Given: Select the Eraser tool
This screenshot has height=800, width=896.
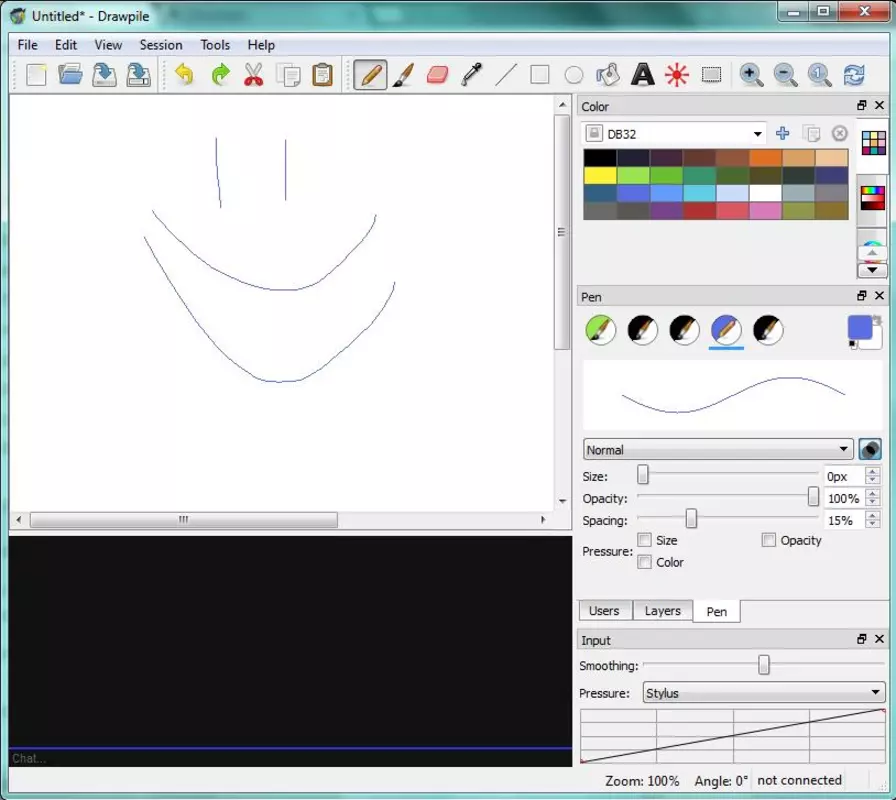Looking at the screenshot, I should click(438, 75).
